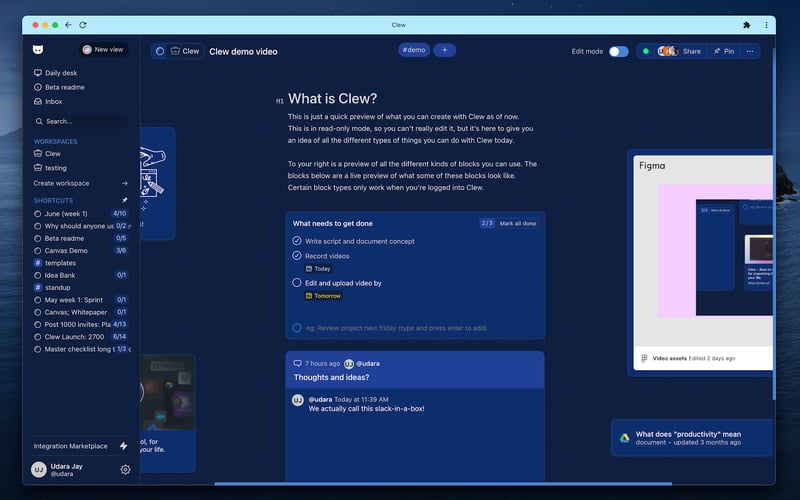
Task: Click @udara mention in thread header
Action: pos(367,364)
